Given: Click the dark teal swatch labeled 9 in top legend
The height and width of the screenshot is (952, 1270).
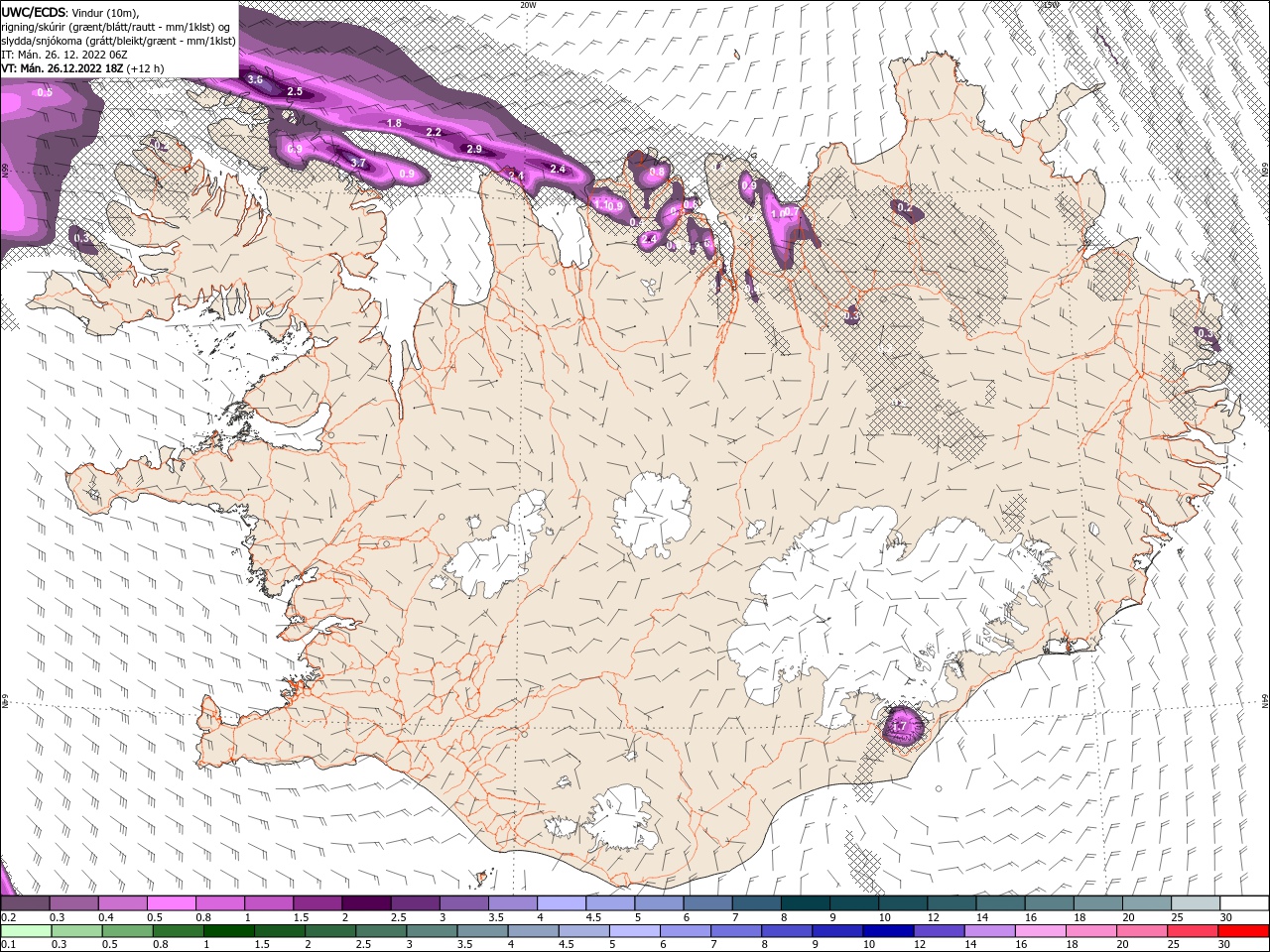Looking at the screenshot, I should tap(853, 903).
